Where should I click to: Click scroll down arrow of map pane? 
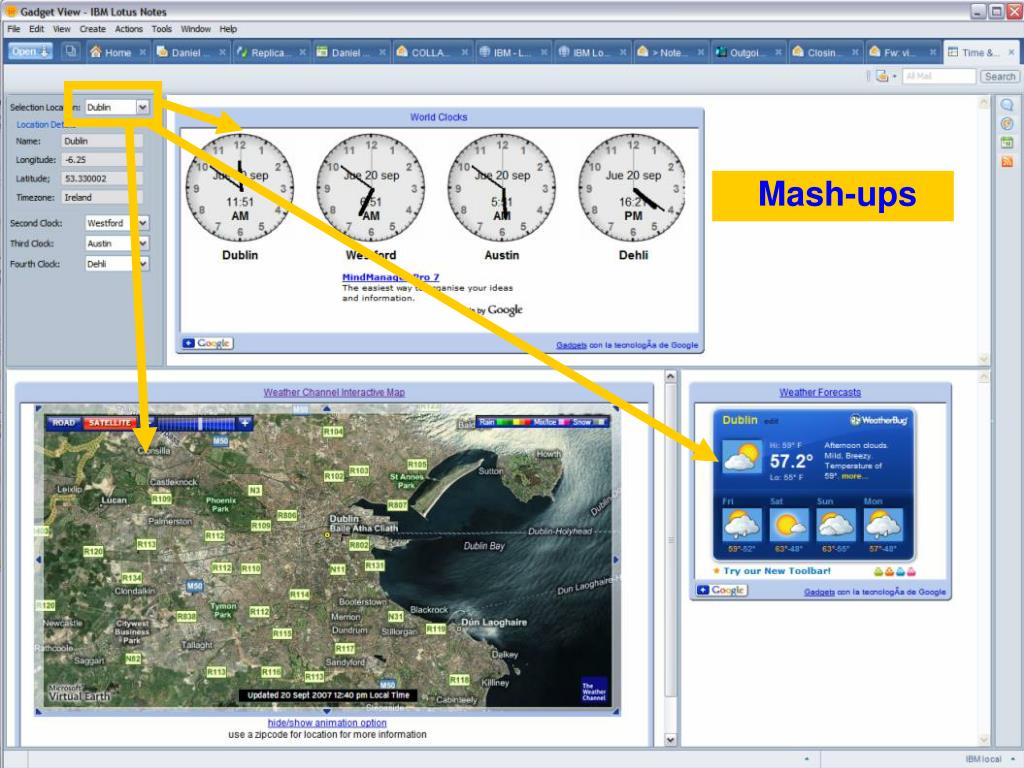[x=671, y=739]
